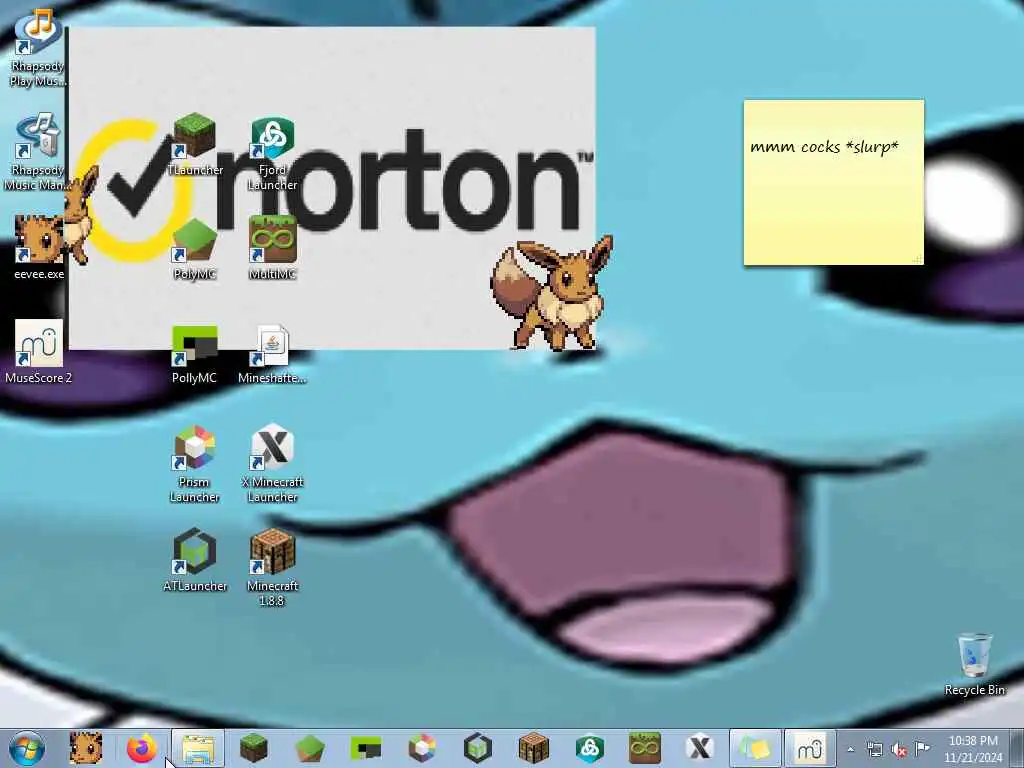Screen dimensions: 1024x768
Task: Launch Firefox from taskbar
Action: coord(142,748)
